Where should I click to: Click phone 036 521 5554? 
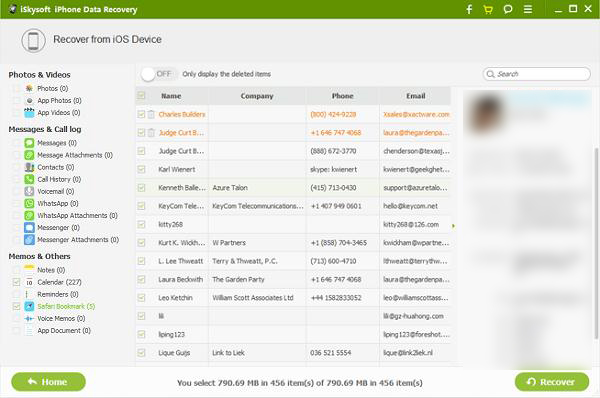(331, 353)
